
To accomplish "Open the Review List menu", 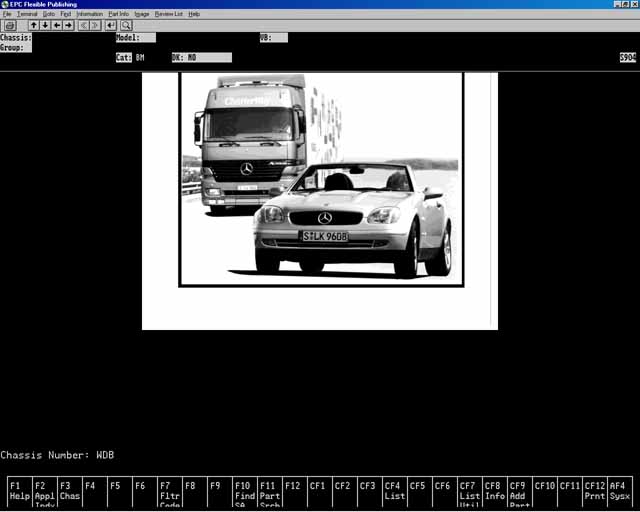I will pyautogui.click(x=169, y=14).
